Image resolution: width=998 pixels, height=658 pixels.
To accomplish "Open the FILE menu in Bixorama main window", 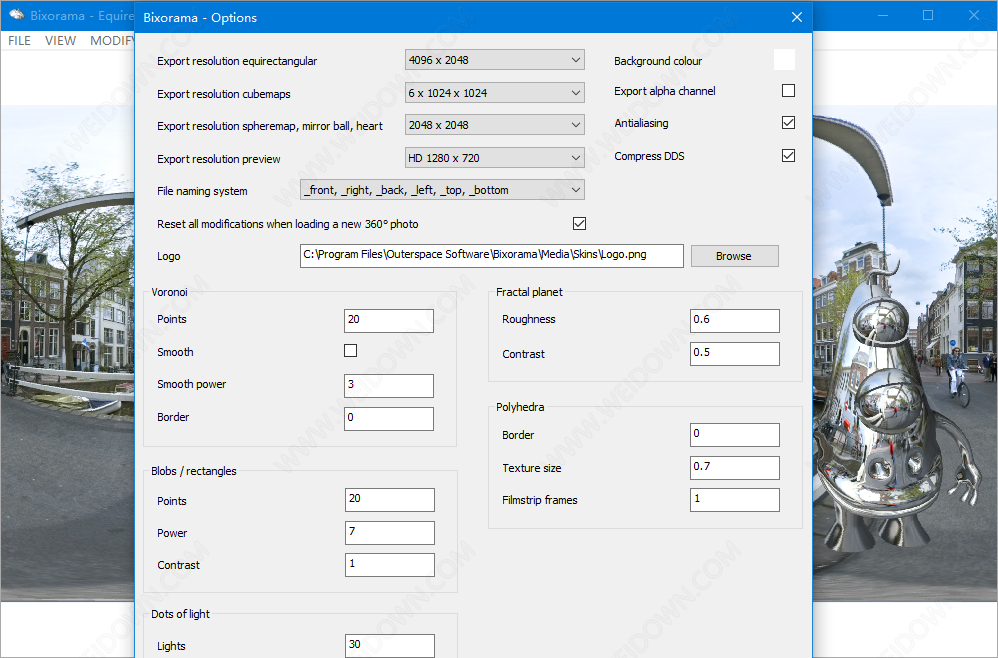I will (x=19, y=41).
